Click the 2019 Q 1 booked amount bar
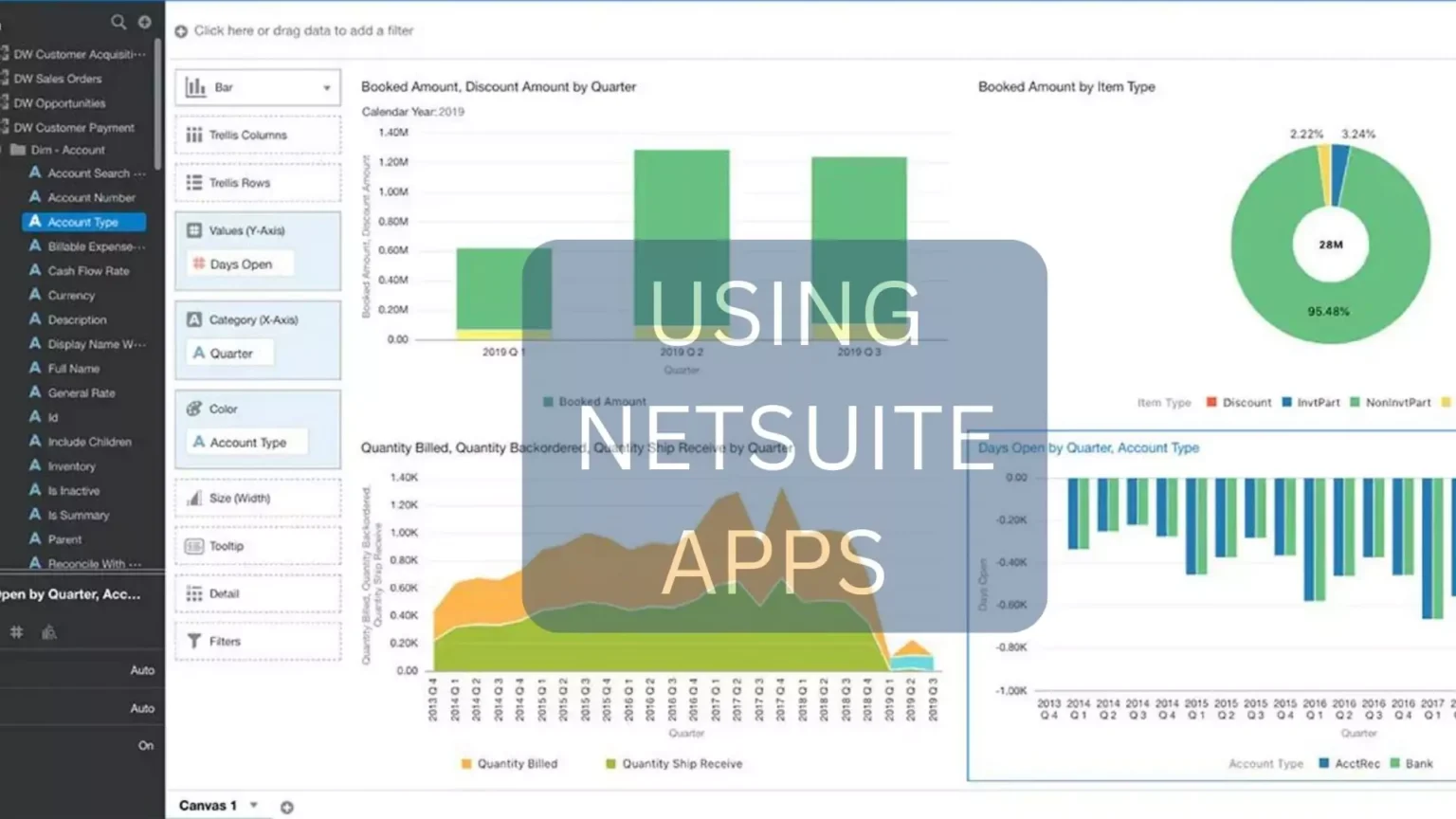 [502, 289]
